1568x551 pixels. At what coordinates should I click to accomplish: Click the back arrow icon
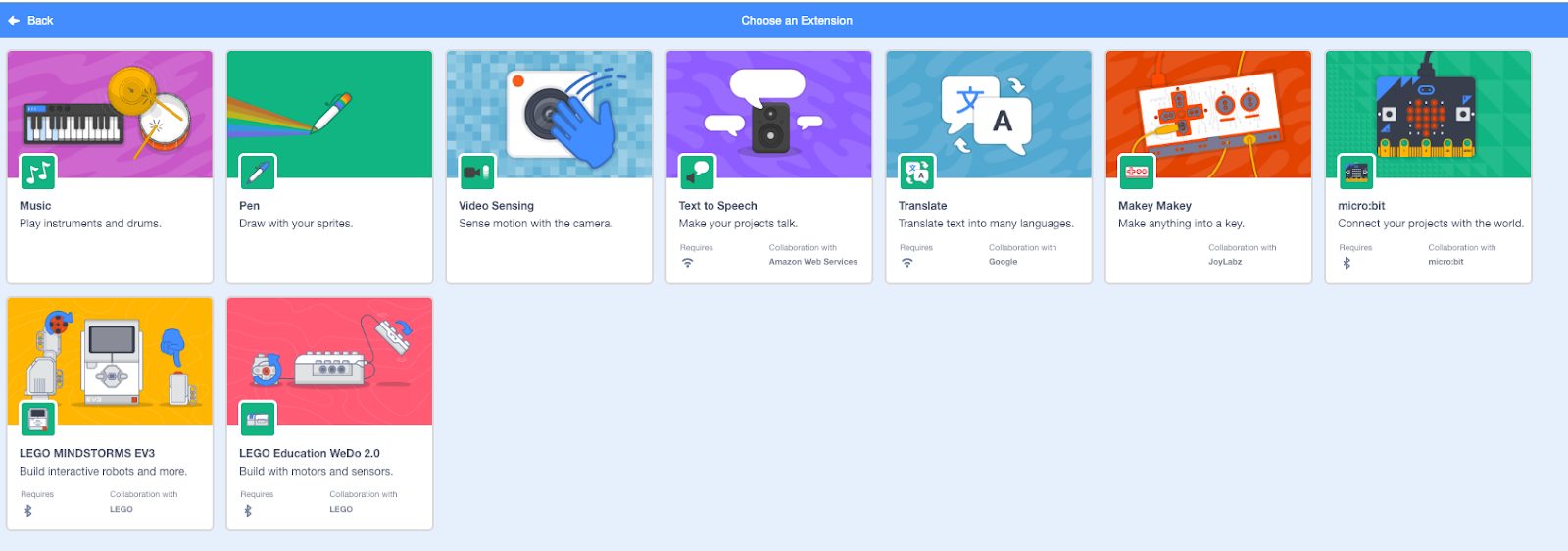[14, 20]
